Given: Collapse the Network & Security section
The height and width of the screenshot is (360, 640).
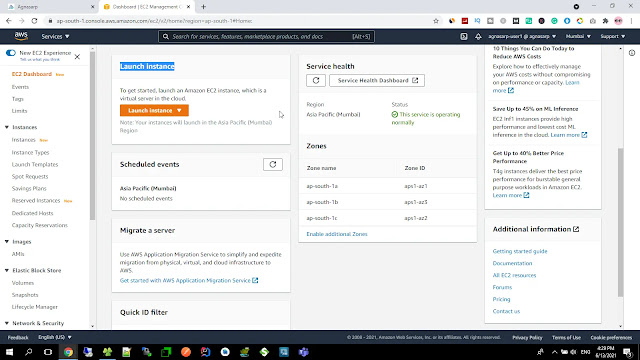Looking at the screenshot, I should click(x=7, y=323).
